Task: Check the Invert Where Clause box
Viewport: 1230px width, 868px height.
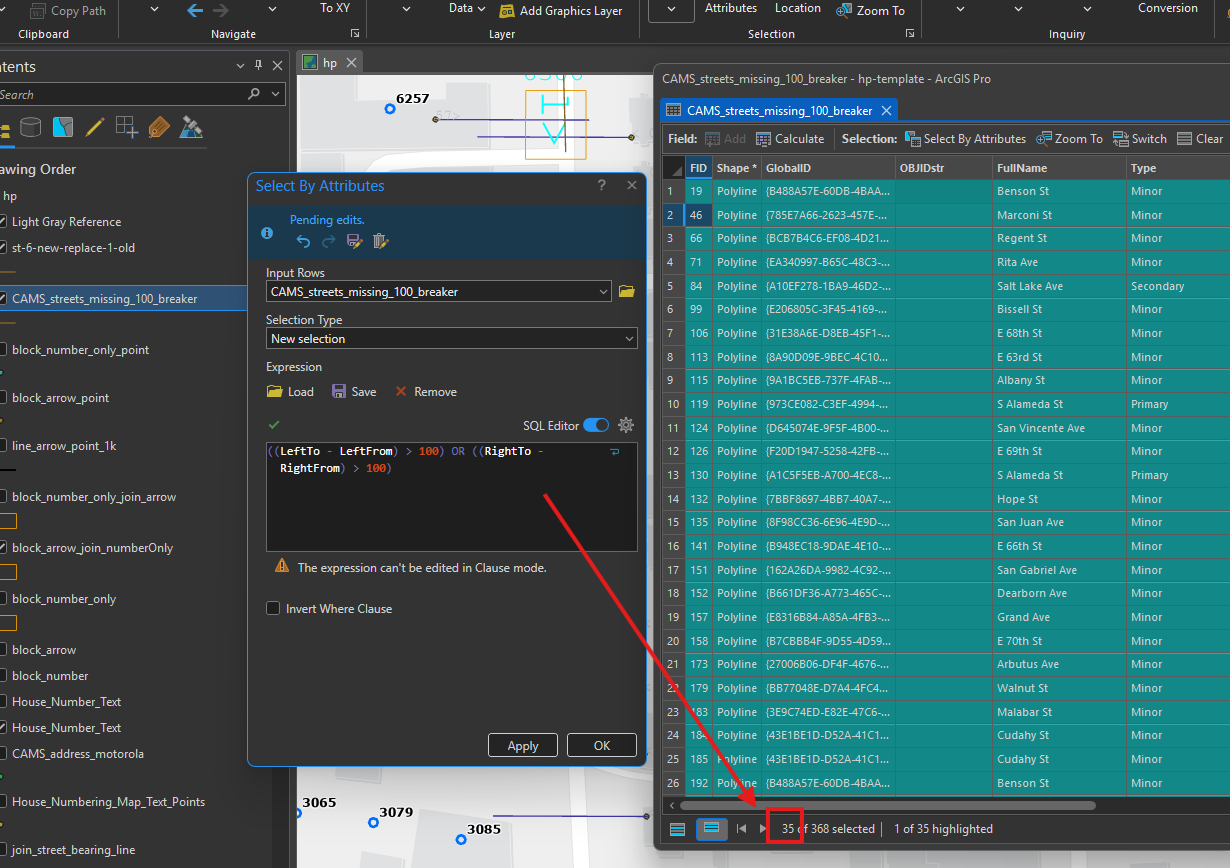Action: 273,608
